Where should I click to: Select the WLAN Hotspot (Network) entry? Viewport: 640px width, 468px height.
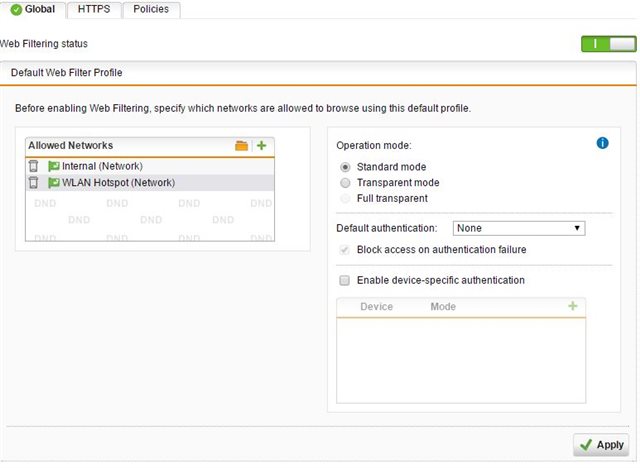(x=118, y=183)
